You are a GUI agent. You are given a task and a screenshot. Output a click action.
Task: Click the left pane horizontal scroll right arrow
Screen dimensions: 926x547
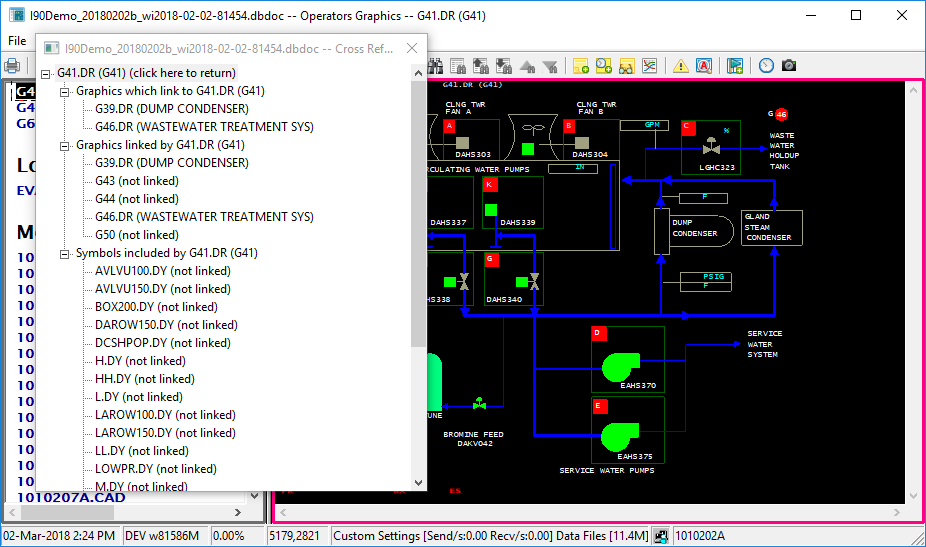(238, 513)
